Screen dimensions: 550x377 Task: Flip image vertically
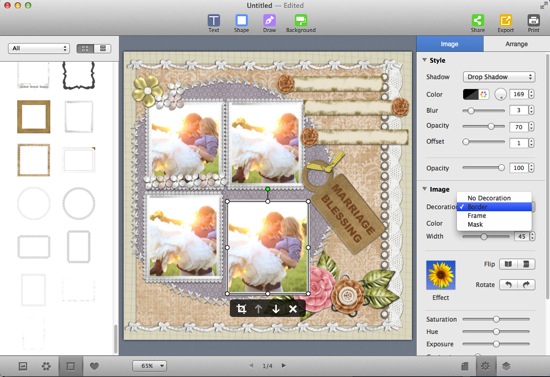tap(526, 264)
